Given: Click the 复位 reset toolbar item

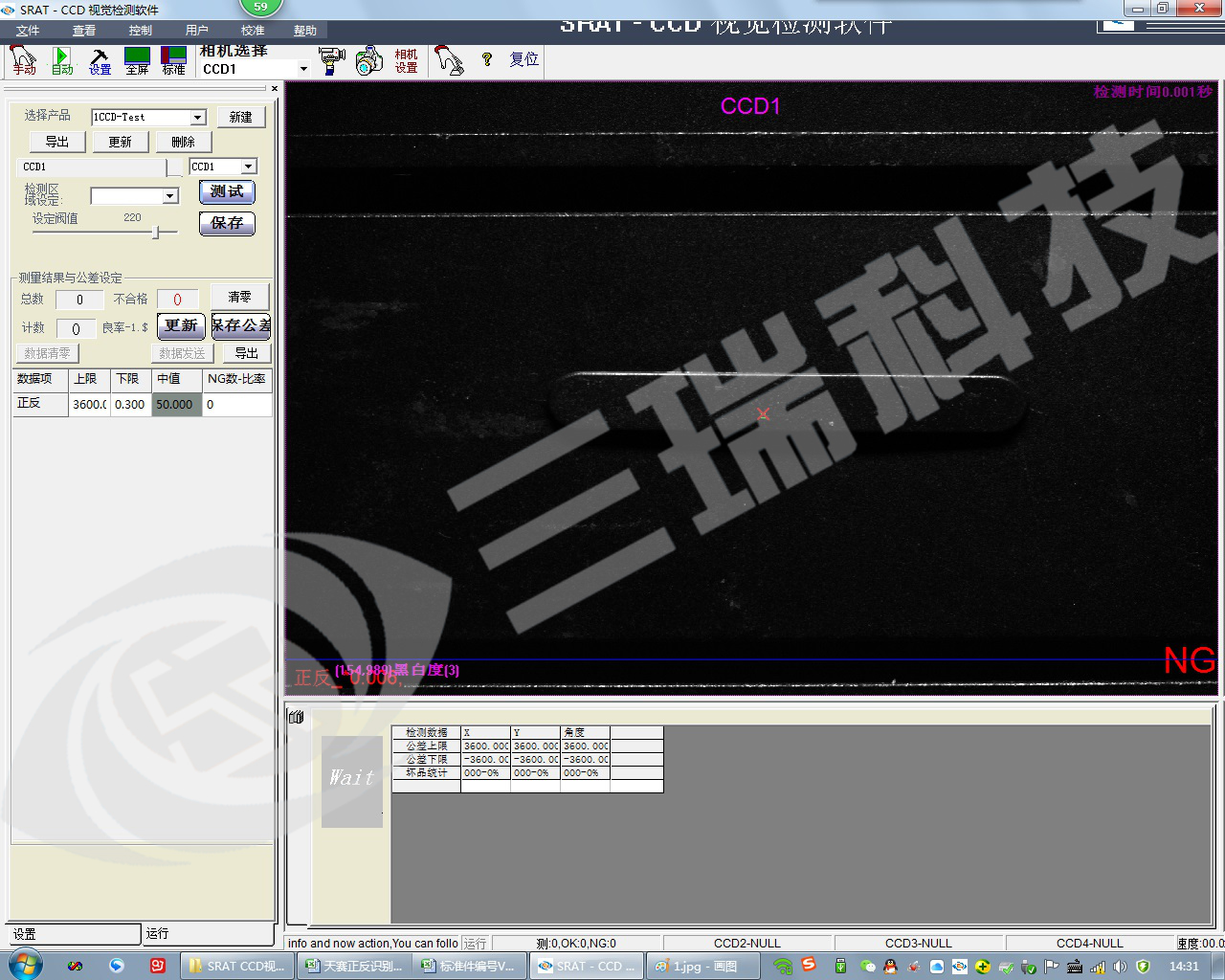Looking at the screenshot, I should tap(523, 59).
